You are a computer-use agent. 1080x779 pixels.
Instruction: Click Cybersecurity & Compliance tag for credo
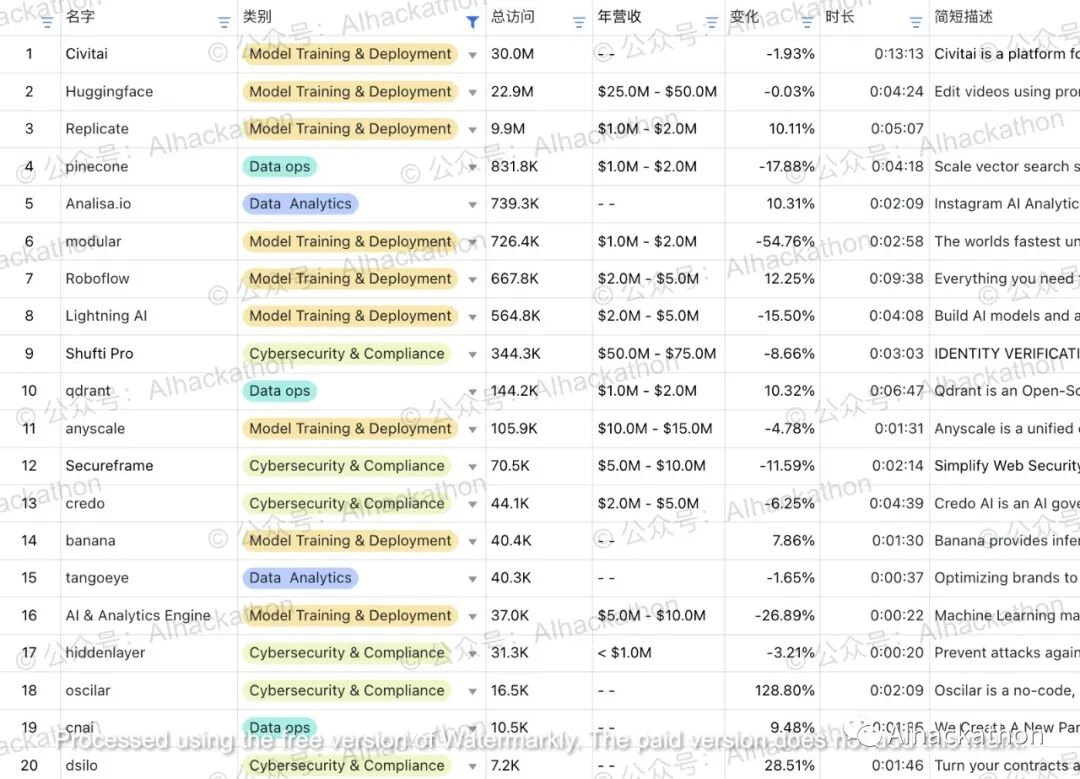pos(346,503)
